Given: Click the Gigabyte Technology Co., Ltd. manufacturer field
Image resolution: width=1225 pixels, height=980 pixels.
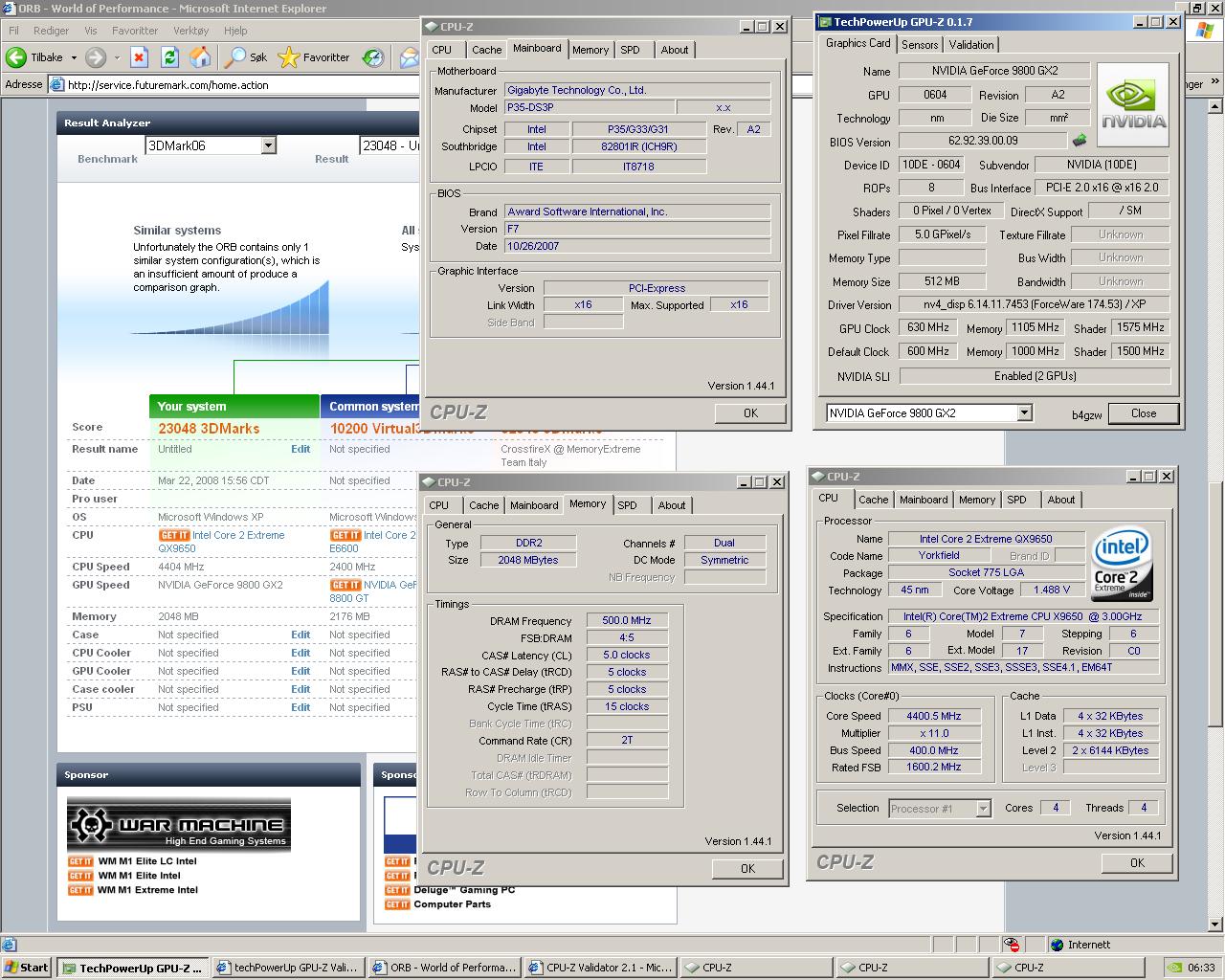Looking at the screenshot, I should (x=637, y=90).
